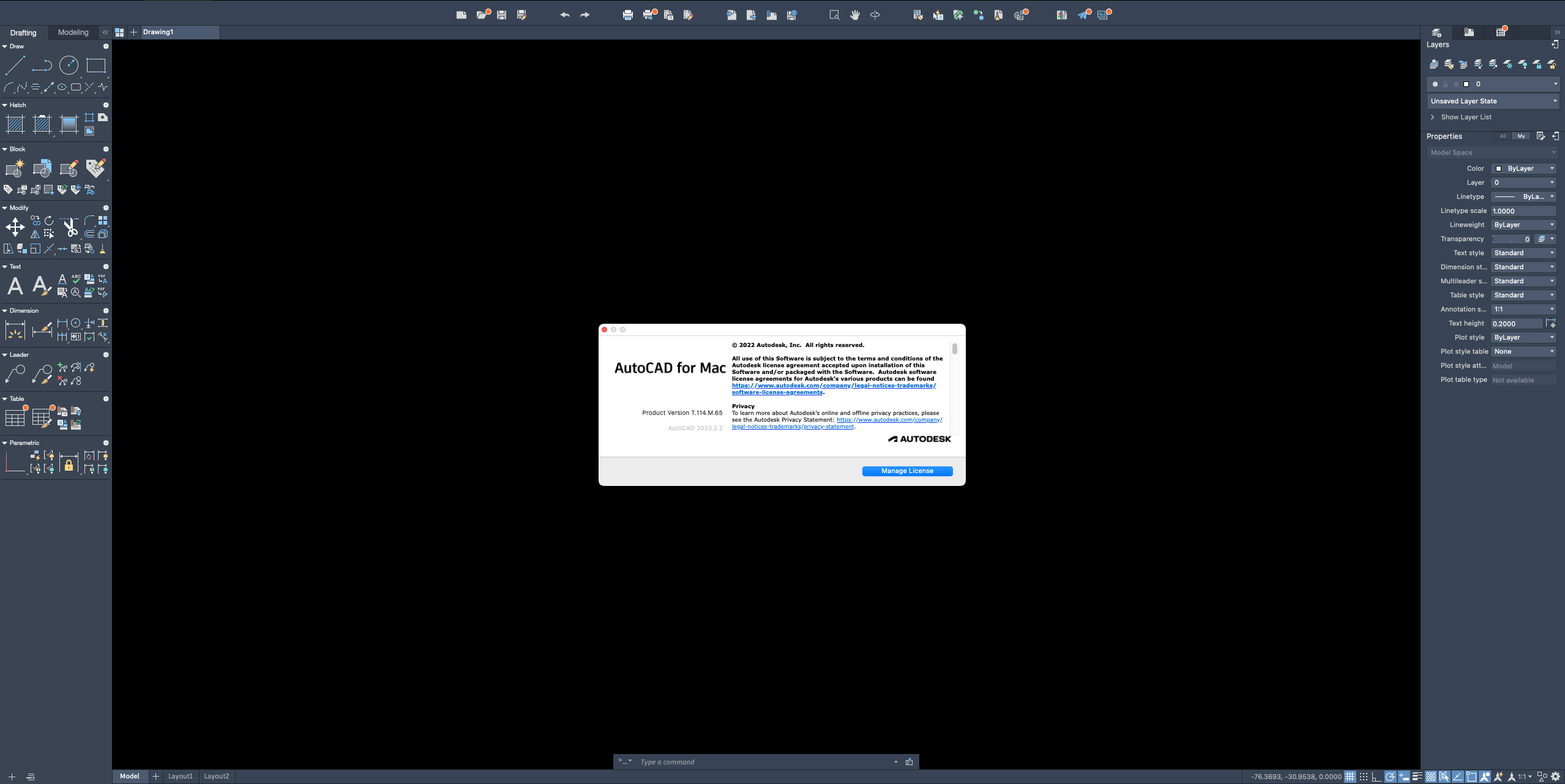Image resolution: width=1565 pixels, height=784 pixels.
Task: Select the Multileader tool
Action: tap(15, 374)
